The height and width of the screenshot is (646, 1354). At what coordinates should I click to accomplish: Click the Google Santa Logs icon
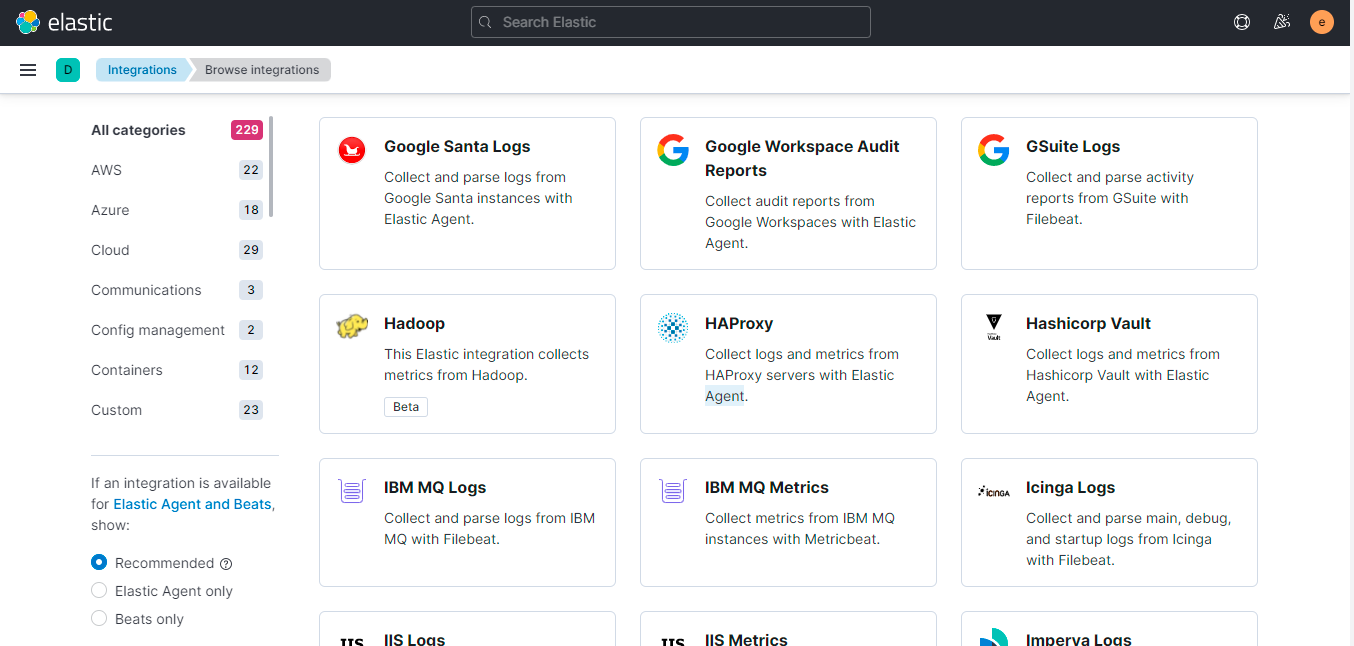point(352,150)
